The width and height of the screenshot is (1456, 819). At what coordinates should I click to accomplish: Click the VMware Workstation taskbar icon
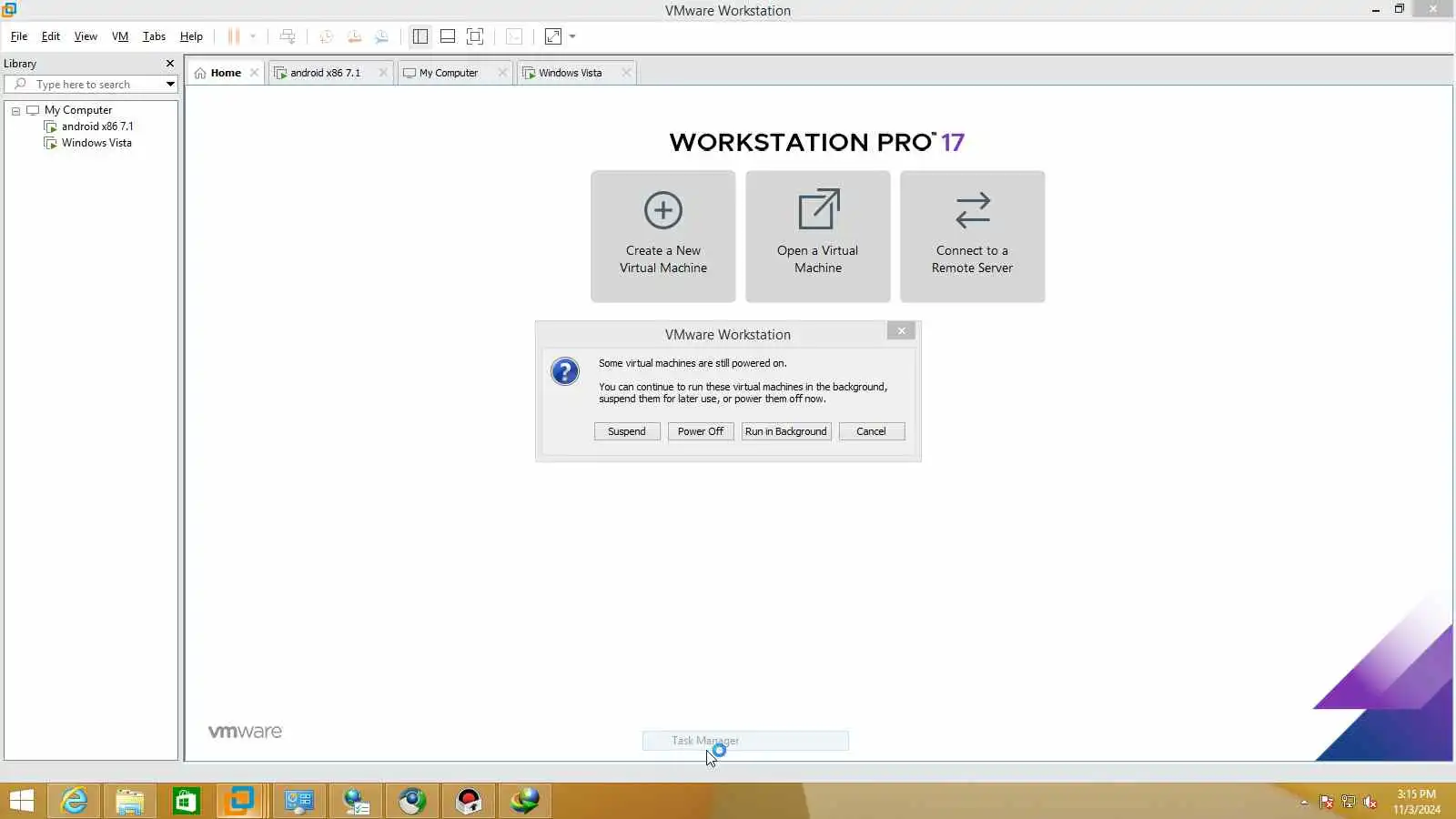242,801
